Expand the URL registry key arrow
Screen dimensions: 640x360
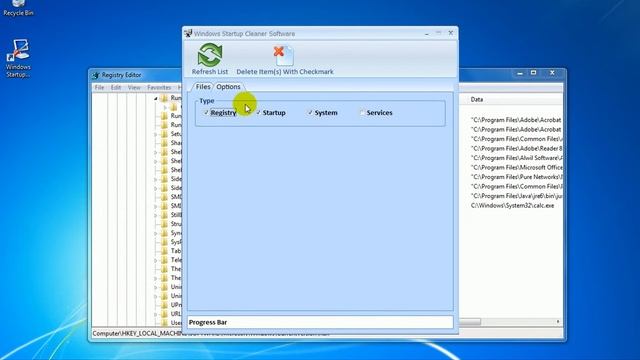[x=156, y=313]
